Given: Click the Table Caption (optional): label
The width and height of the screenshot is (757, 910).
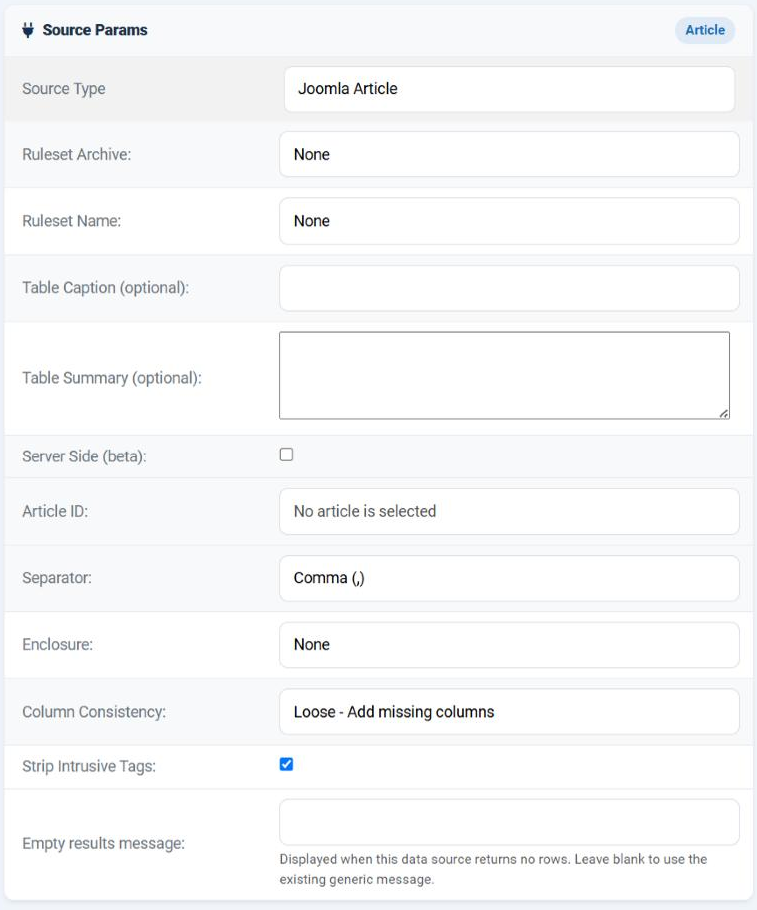Looking at the screenshot, I should point(106,288).
